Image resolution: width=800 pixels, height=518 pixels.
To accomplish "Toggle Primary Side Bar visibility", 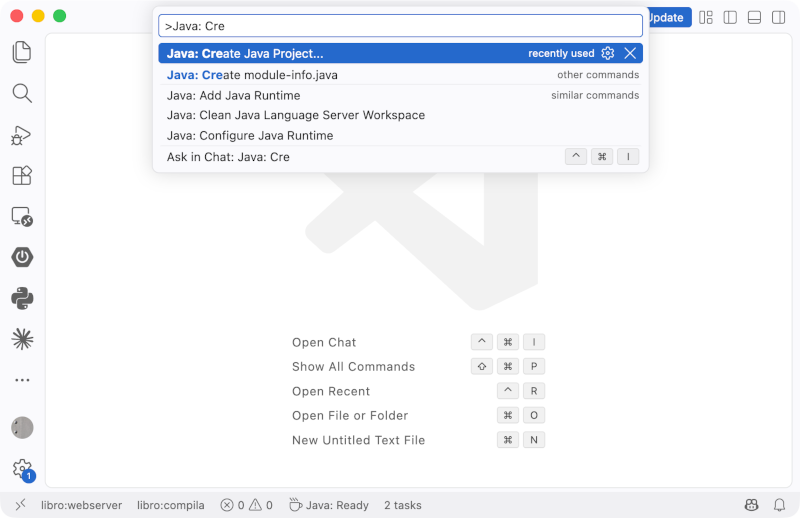I will [x=730, y=17].
